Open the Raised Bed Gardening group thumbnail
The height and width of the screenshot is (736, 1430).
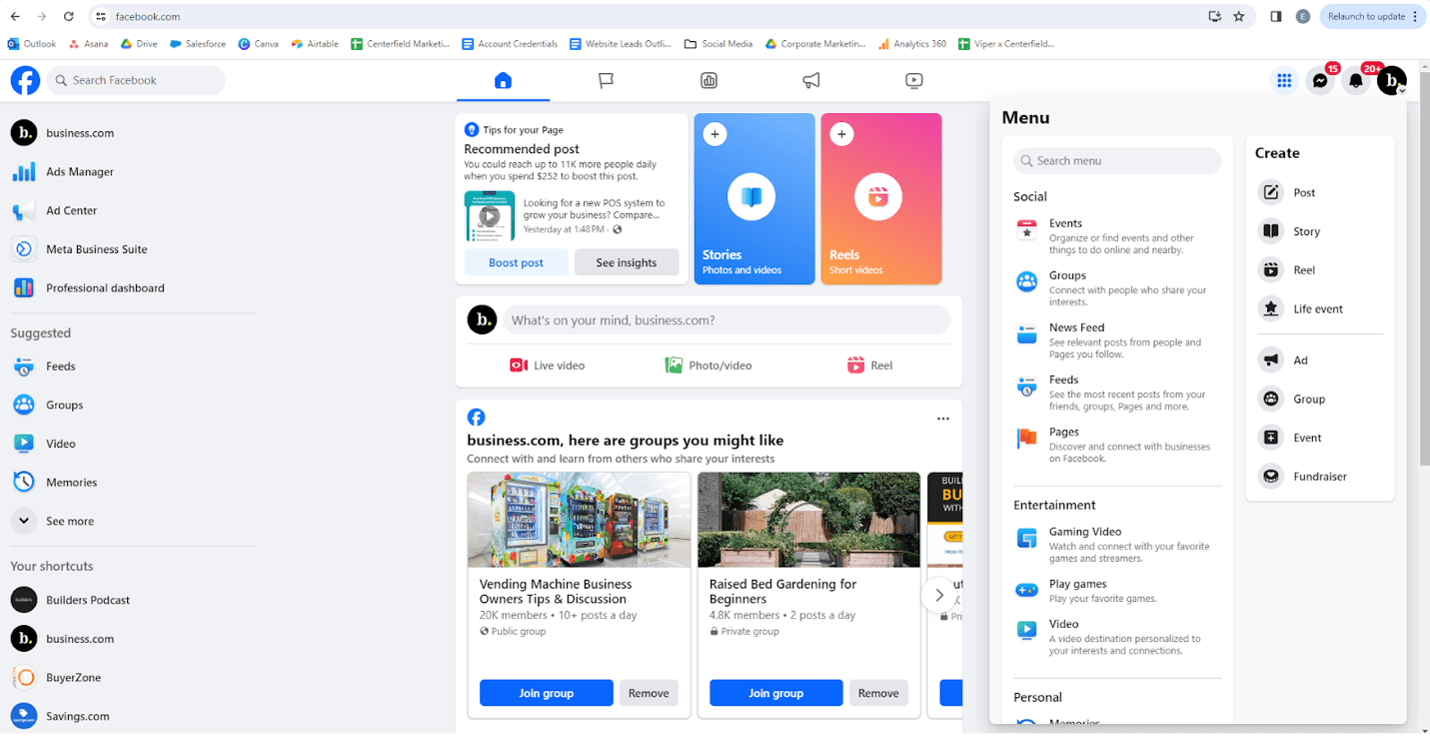(809, 520)
